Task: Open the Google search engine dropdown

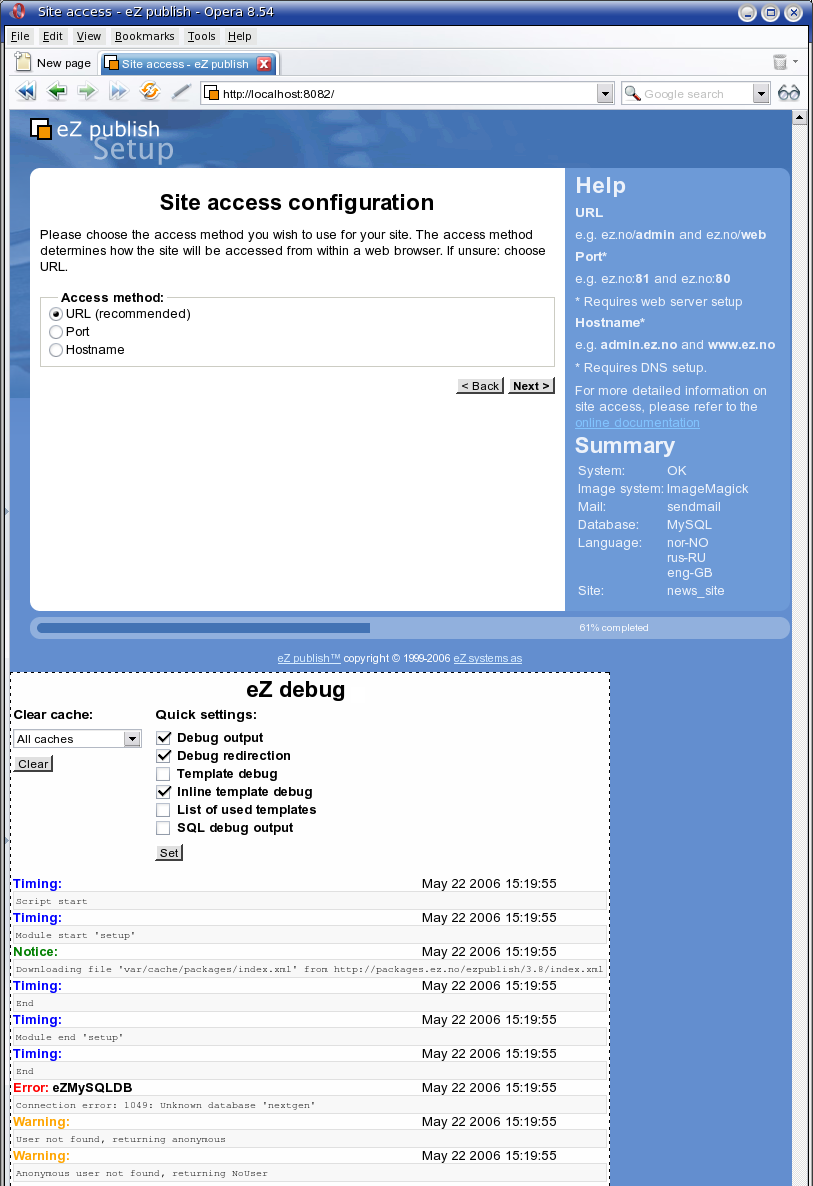Action: click(x=761, y=93)
